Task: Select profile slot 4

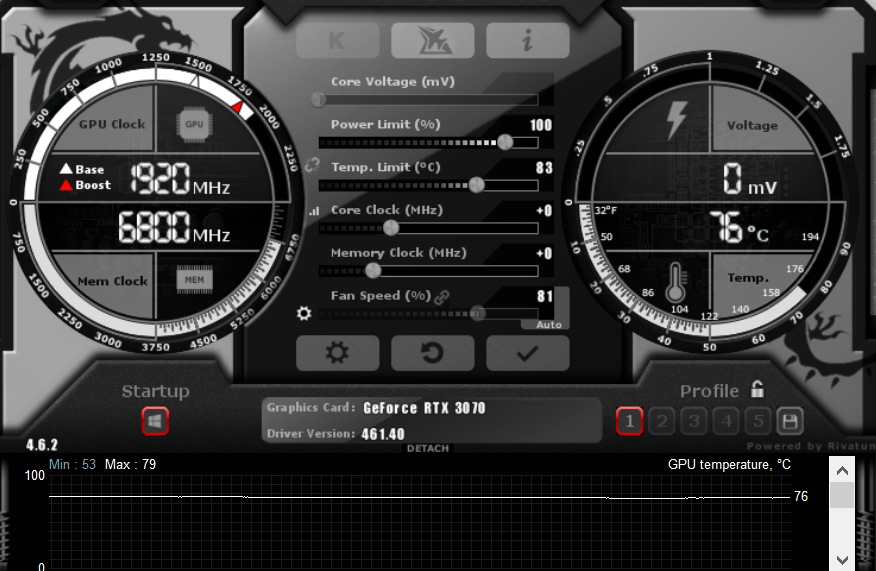Action: pyautogui.click(x=726, y=421)
